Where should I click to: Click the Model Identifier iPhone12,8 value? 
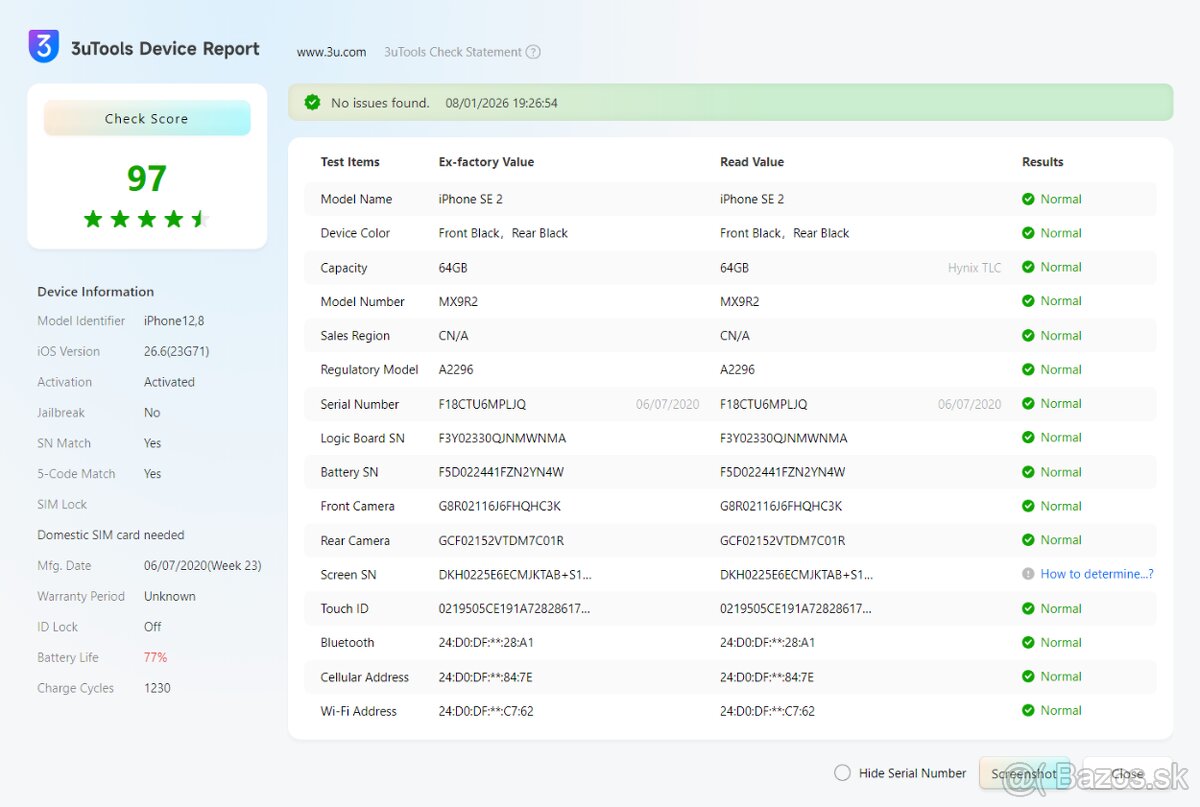tap(174, 321)
